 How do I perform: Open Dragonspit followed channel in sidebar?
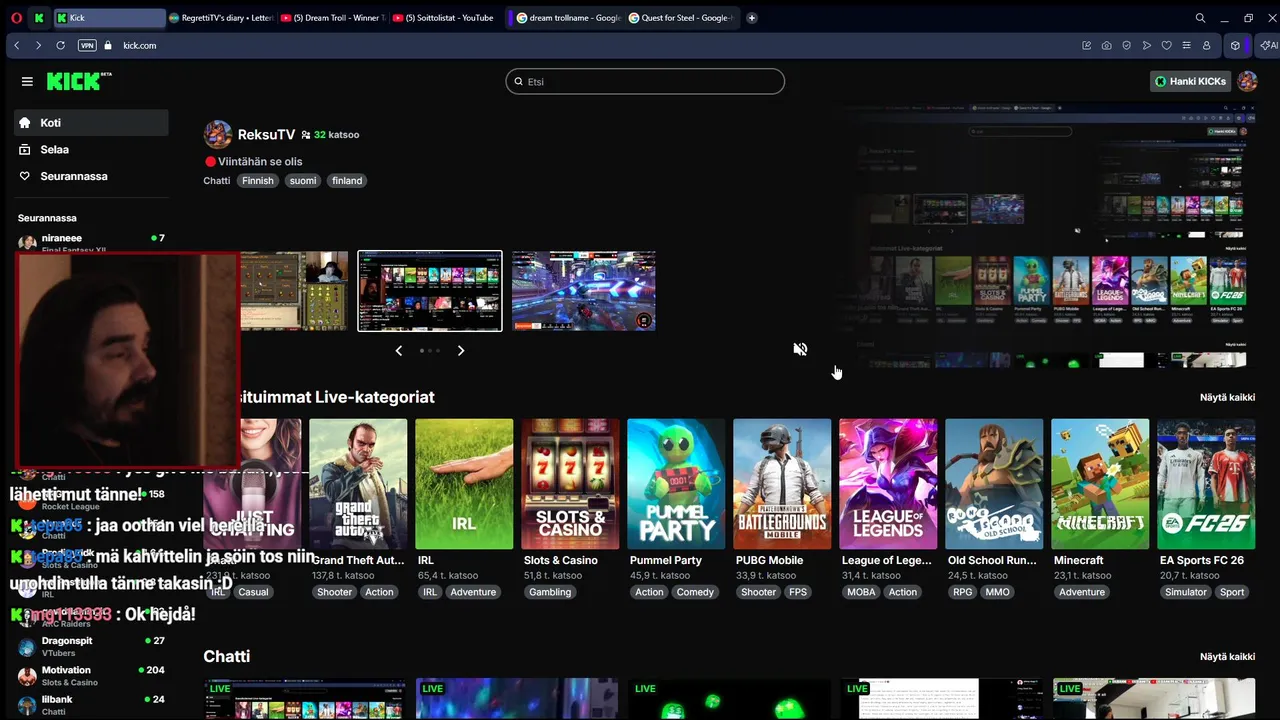pyautogui.click(x=91, y=646)
